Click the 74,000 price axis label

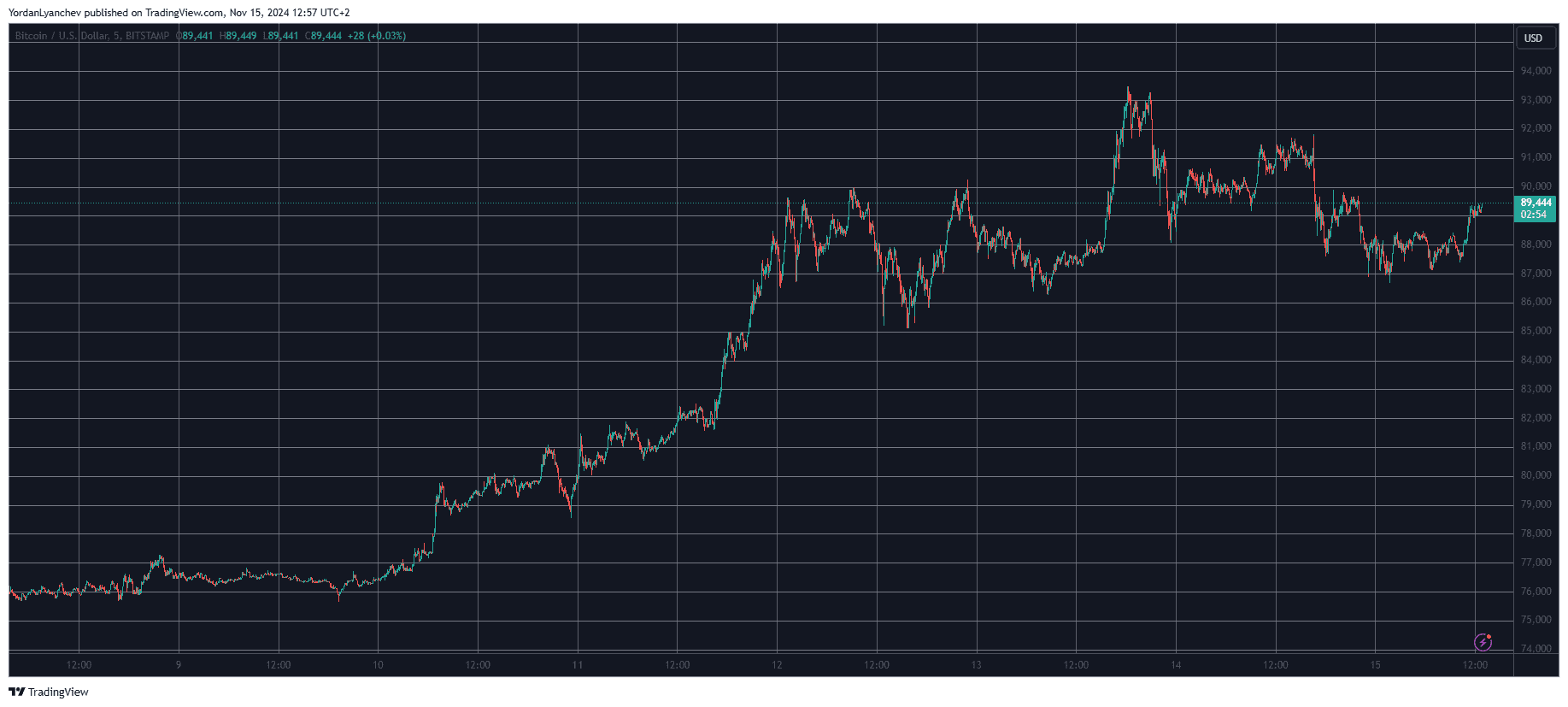[1536, 649]
